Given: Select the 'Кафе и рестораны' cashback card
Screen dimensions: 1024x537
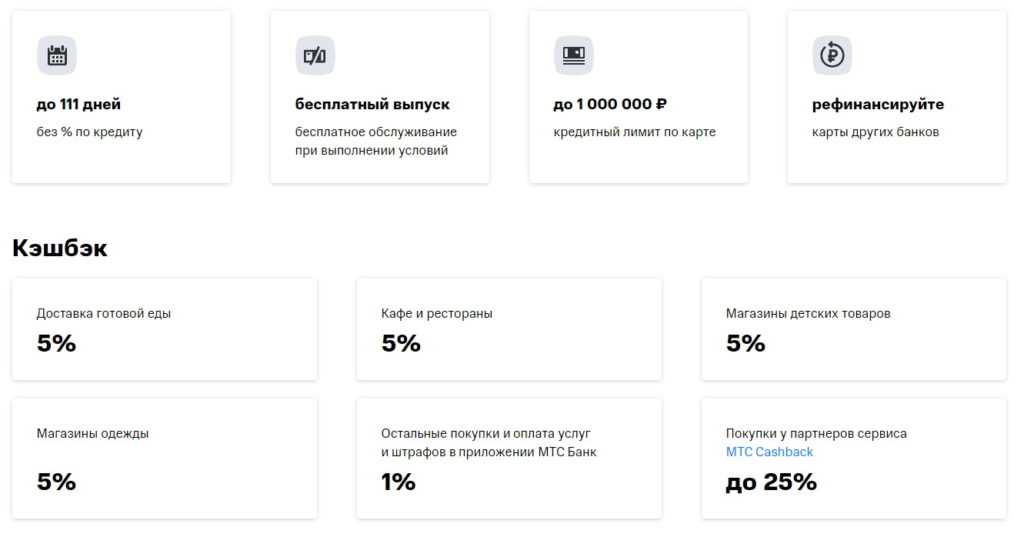Looking at the screenshot, I should pyautogui.click(x=509, y=329).
